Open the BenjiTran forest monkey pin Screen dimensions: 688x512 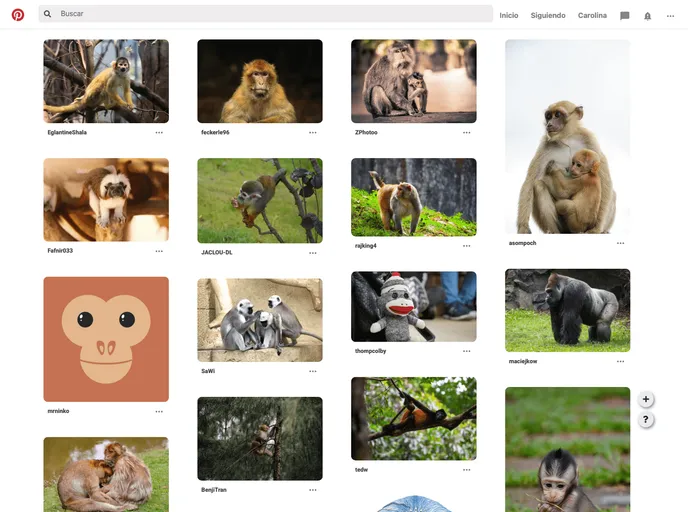(260, 438)
